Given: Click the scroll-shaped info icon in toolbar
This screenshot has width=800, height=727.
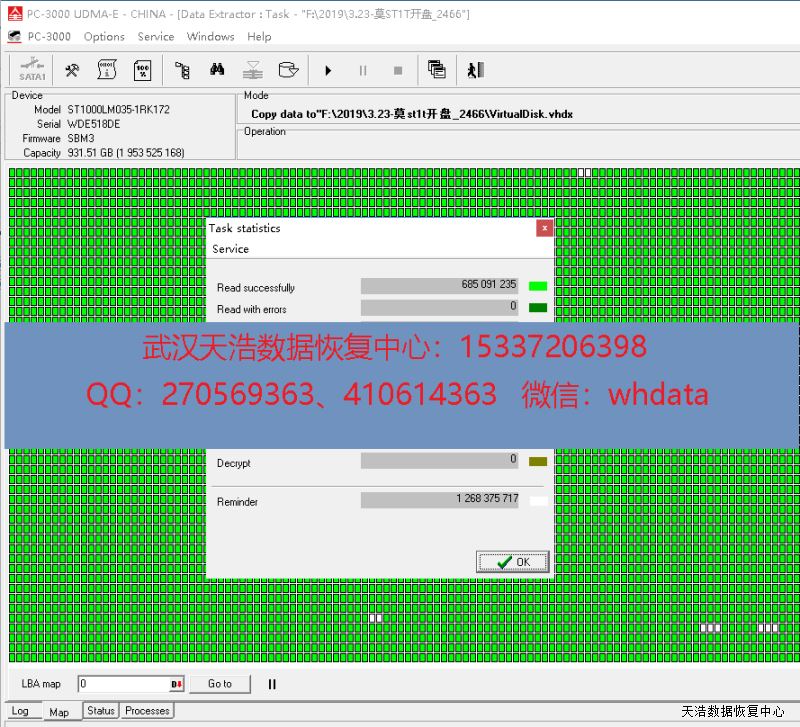Looking at the screenshot, I should tap(106, 70).
